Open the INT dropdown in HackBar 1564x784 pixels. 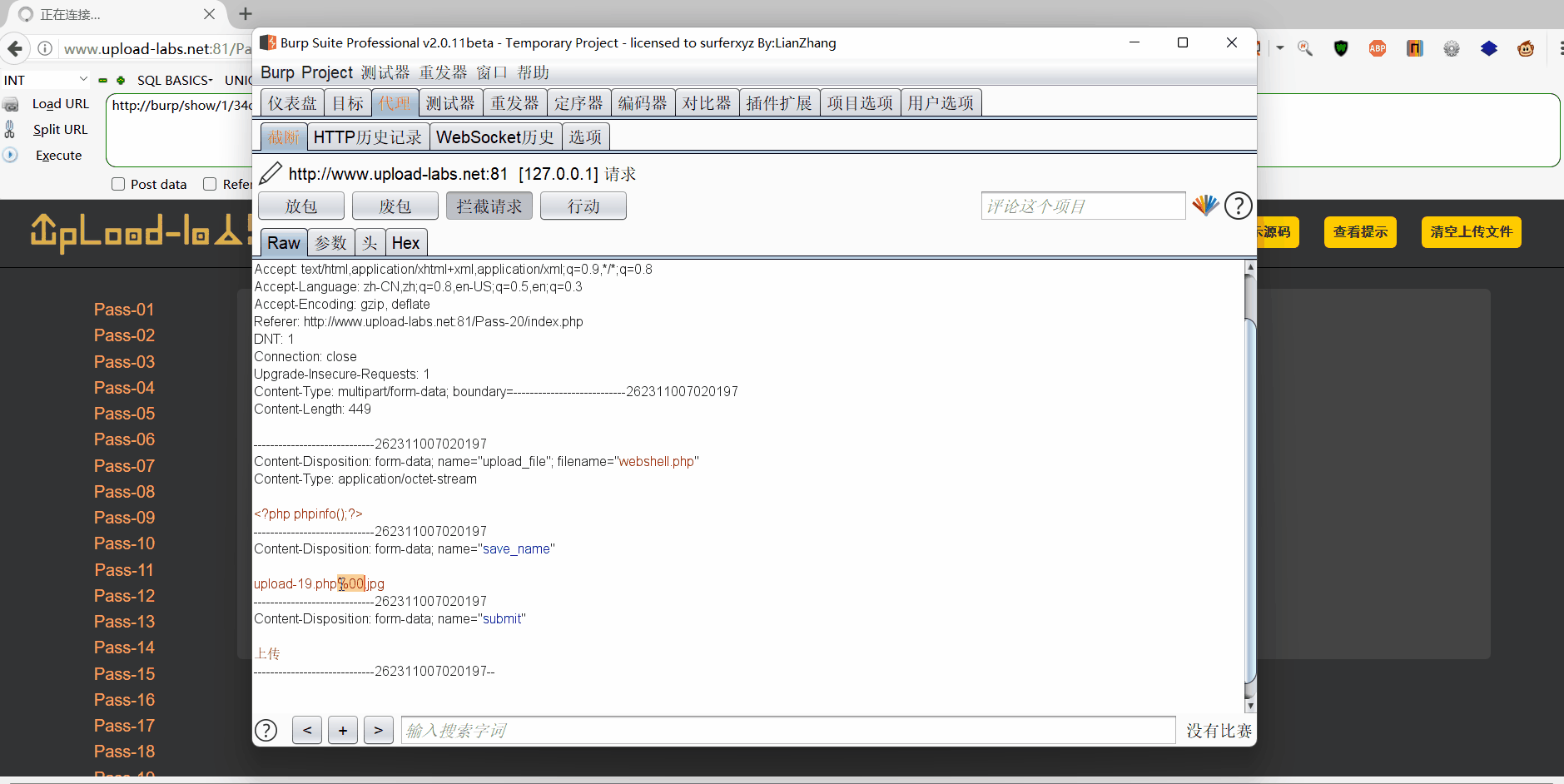[46, 80]
